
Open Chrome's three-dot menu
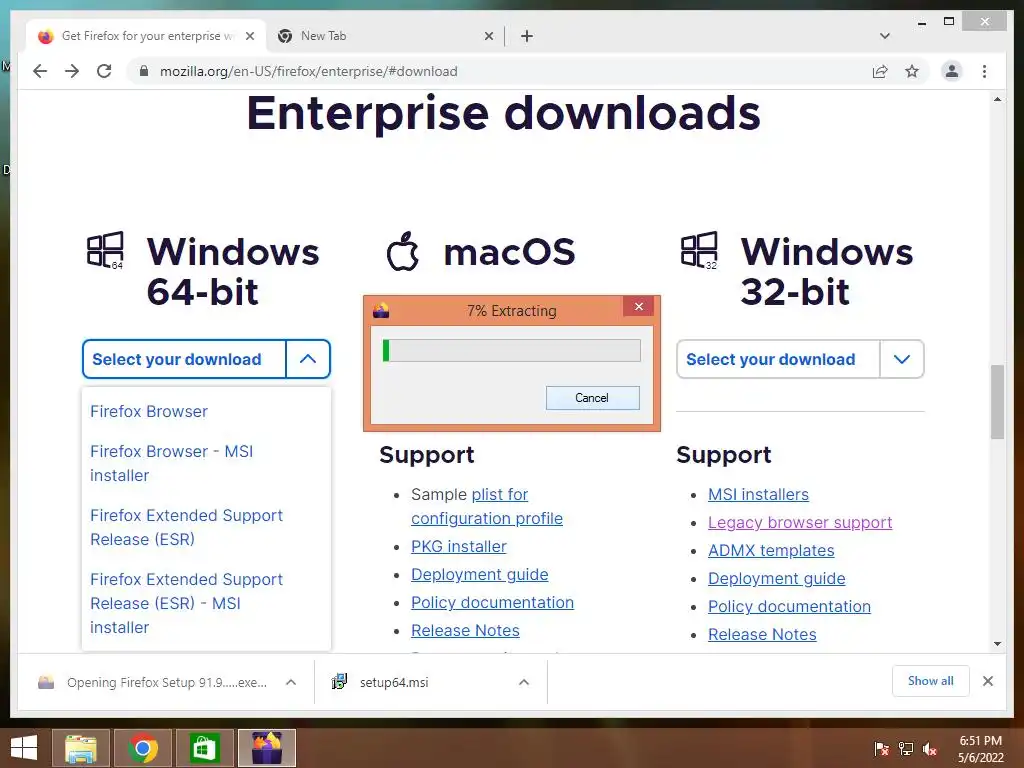984,71
